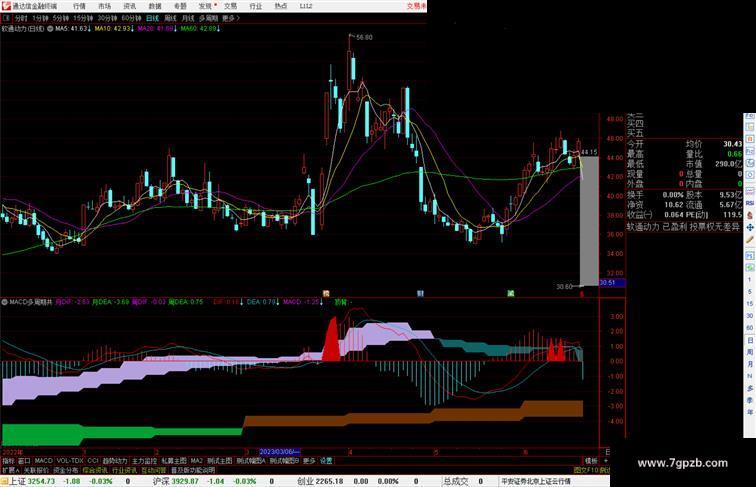Click the 周 period shortcut in right toolbar
The image size is (756, 487).
[x=749, y=352]
